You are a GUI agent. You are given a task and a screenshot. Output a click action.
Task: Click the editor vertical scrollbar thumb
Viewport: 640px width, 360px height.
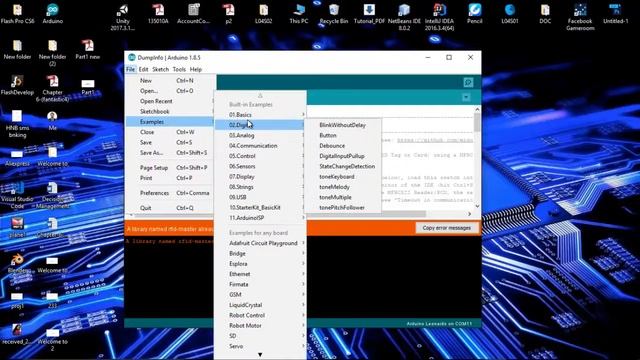point(477,122)
